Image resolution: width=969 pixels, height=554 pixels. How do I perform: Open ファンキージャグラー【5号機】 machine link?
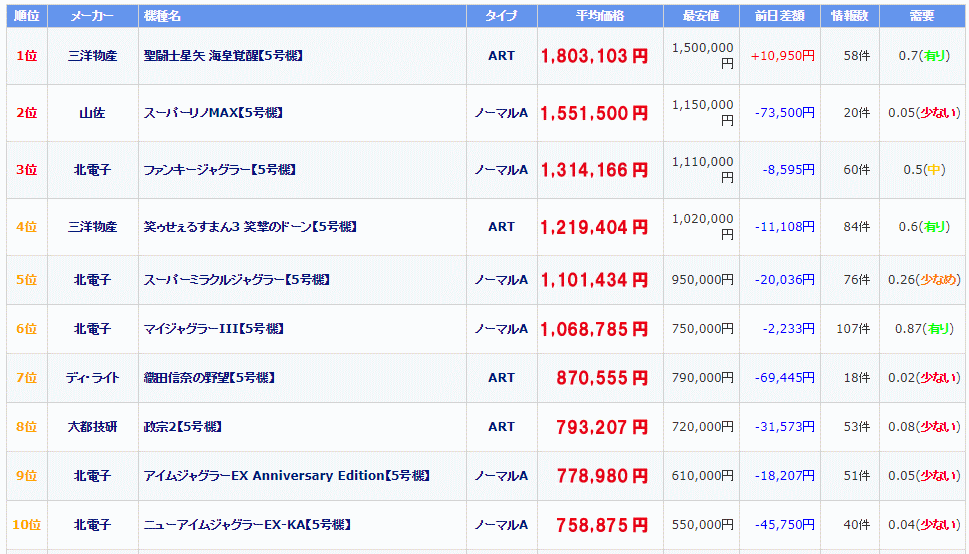[219, 169]
